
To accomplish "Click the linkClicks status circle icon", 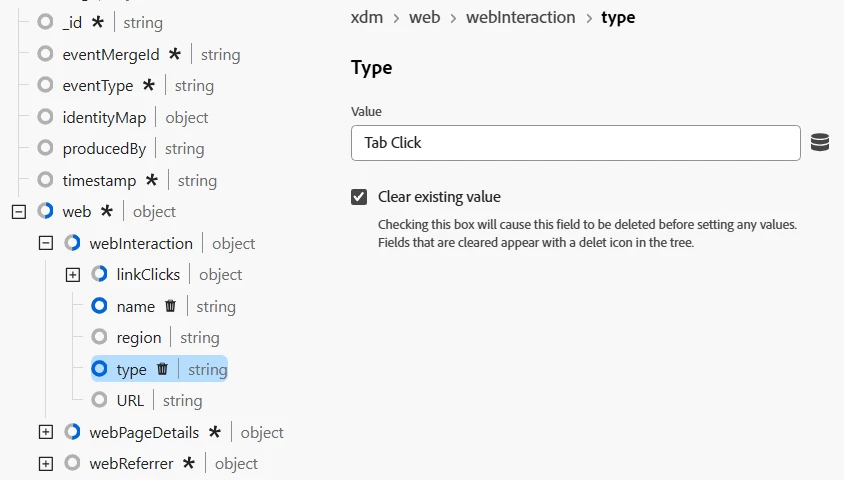I will 100,274.
